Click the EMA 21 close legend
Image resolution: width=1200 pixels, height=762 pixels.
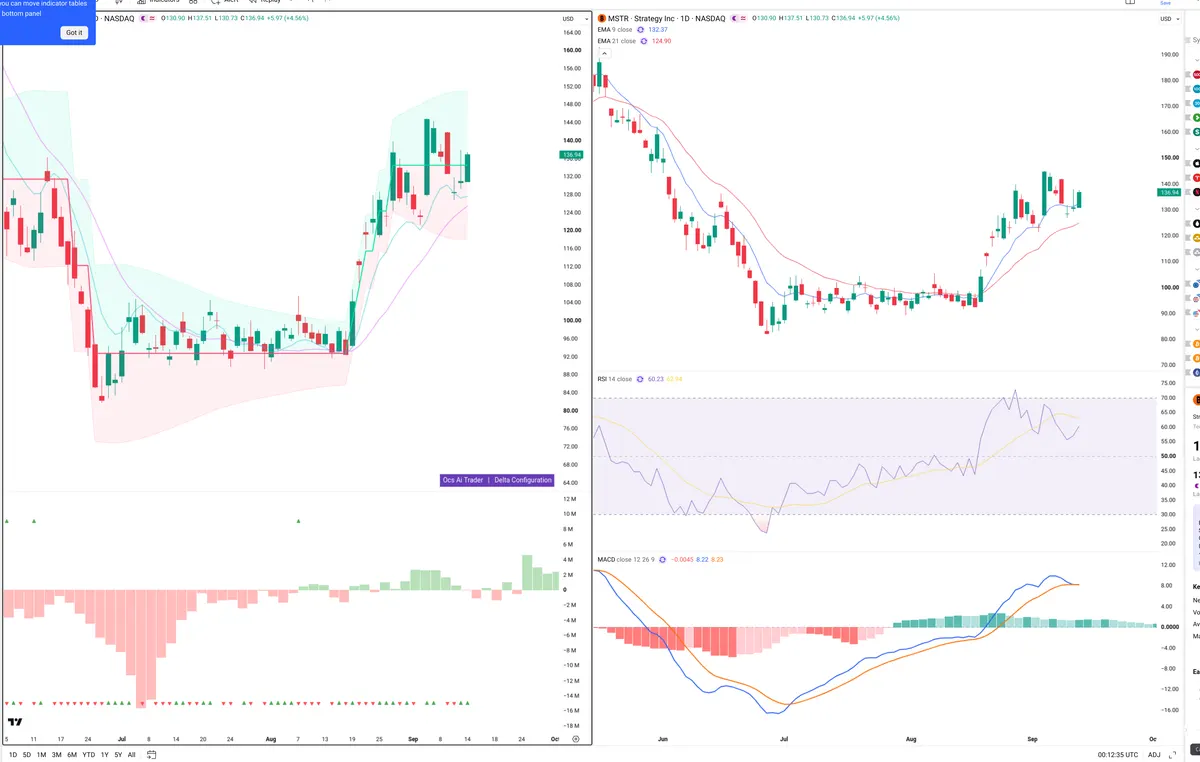click(x=616, y=41)
